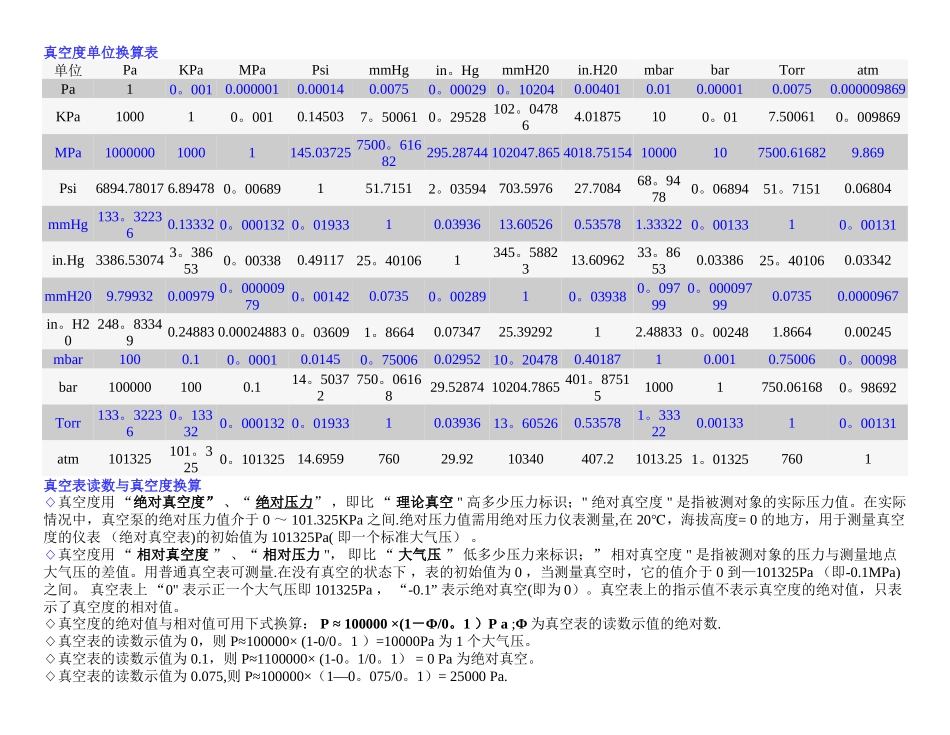Click the title 真空度单位换算表

(x=101, y=53)
